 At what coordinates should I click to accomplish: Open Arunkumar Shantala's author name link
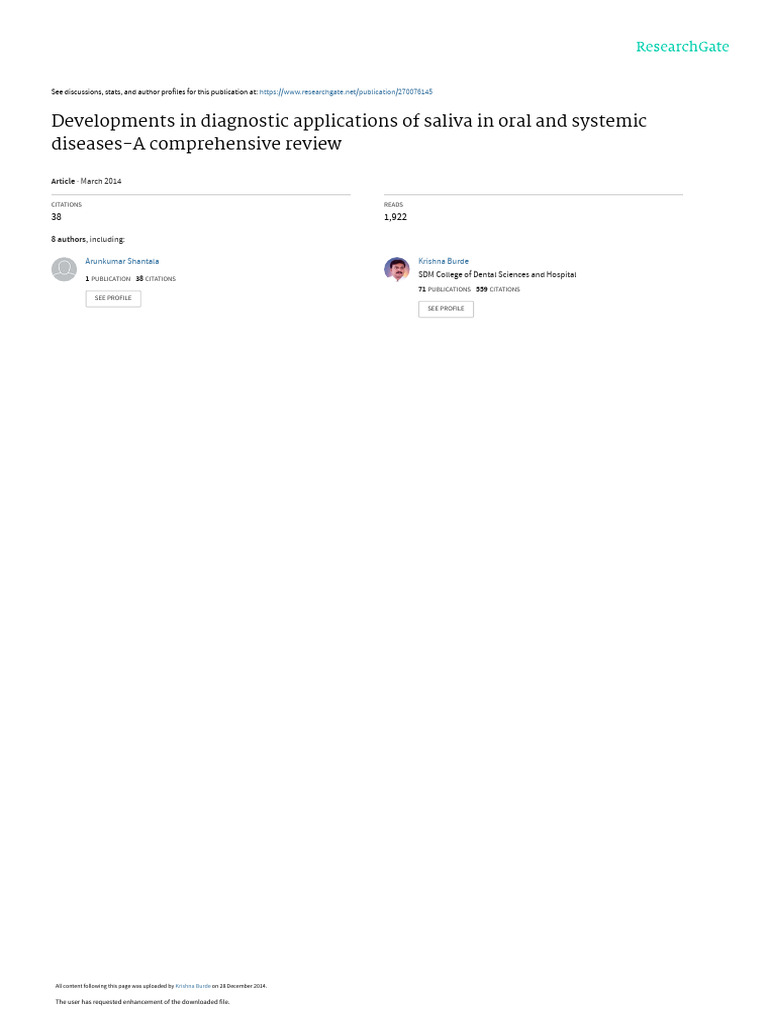(122, 261)
